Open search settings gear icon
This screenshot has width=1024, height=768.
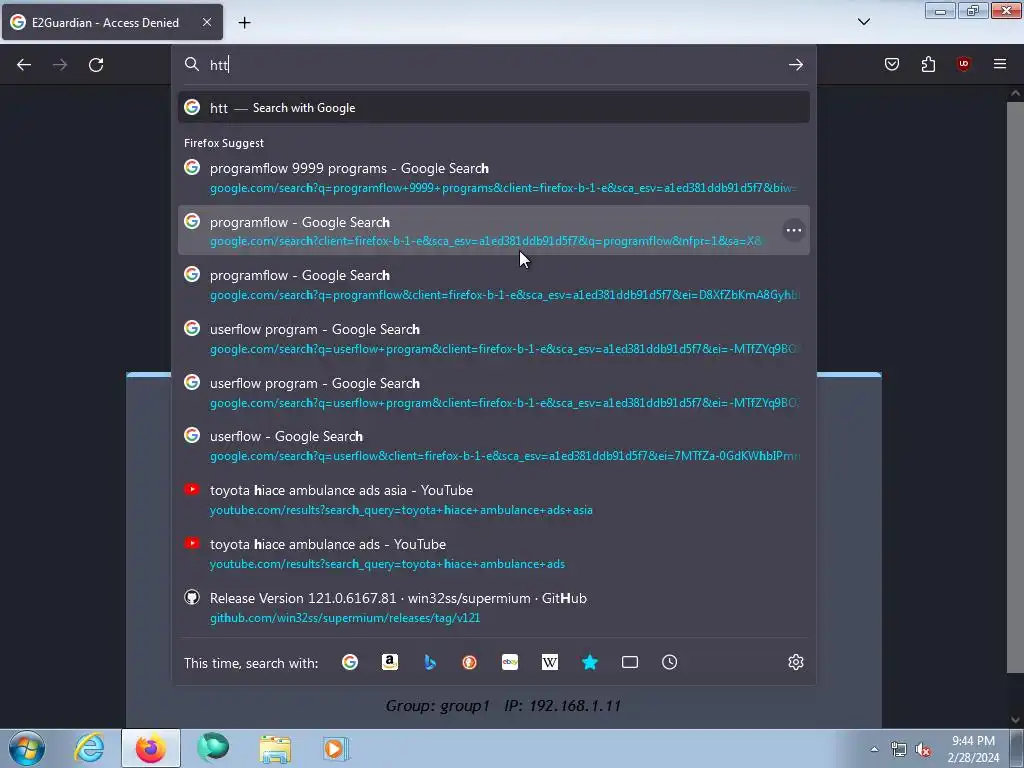(x=795, y=662)
